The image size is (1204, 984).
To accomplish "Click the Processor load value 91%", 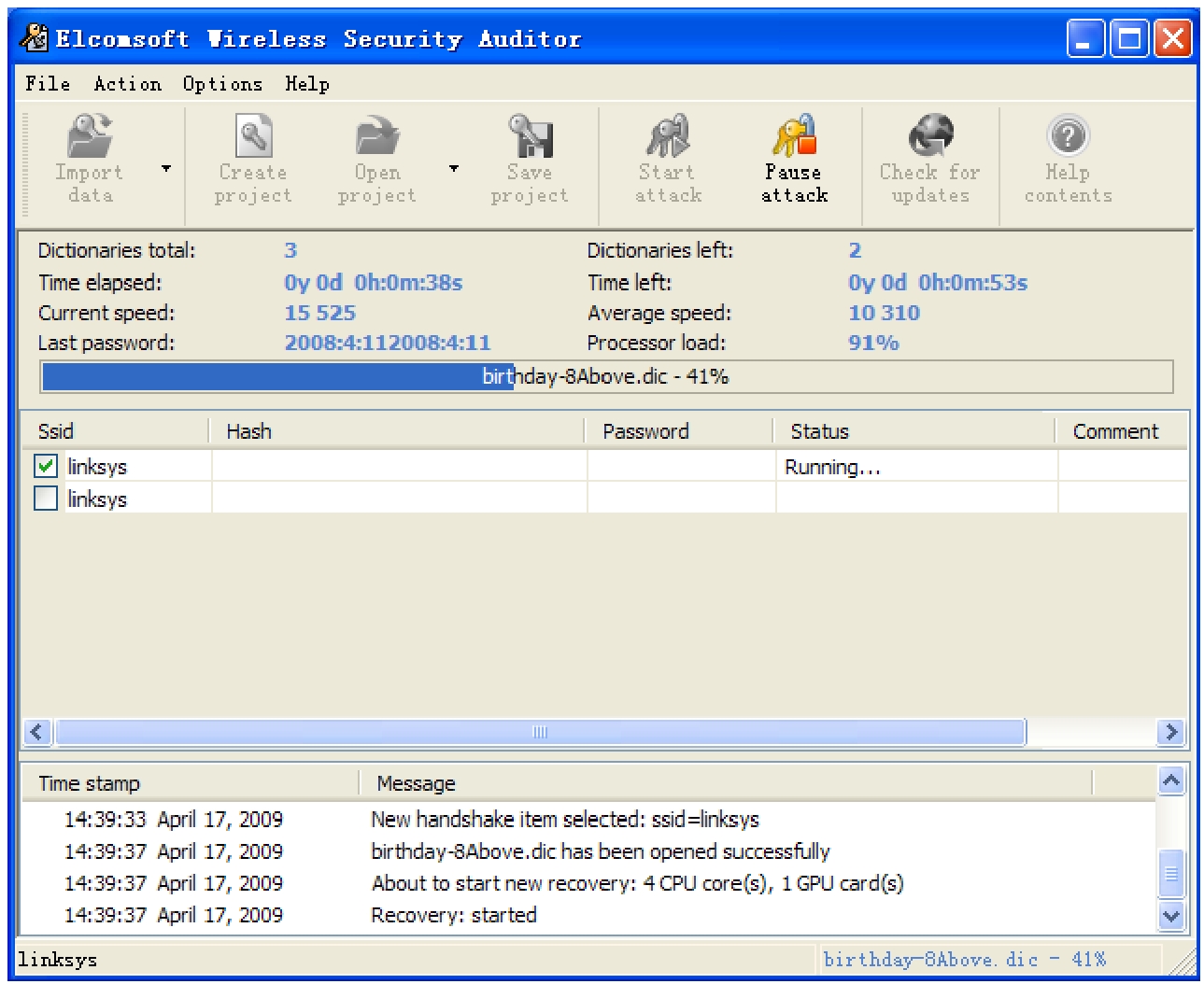I will click(873, 343).
